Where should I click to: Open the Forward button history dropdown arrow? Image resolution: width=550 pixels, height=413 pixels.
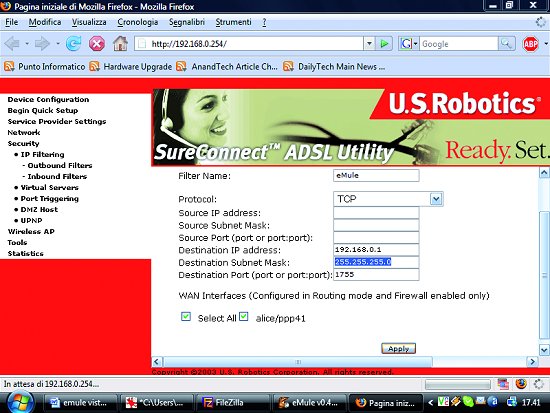pos(58,44)
